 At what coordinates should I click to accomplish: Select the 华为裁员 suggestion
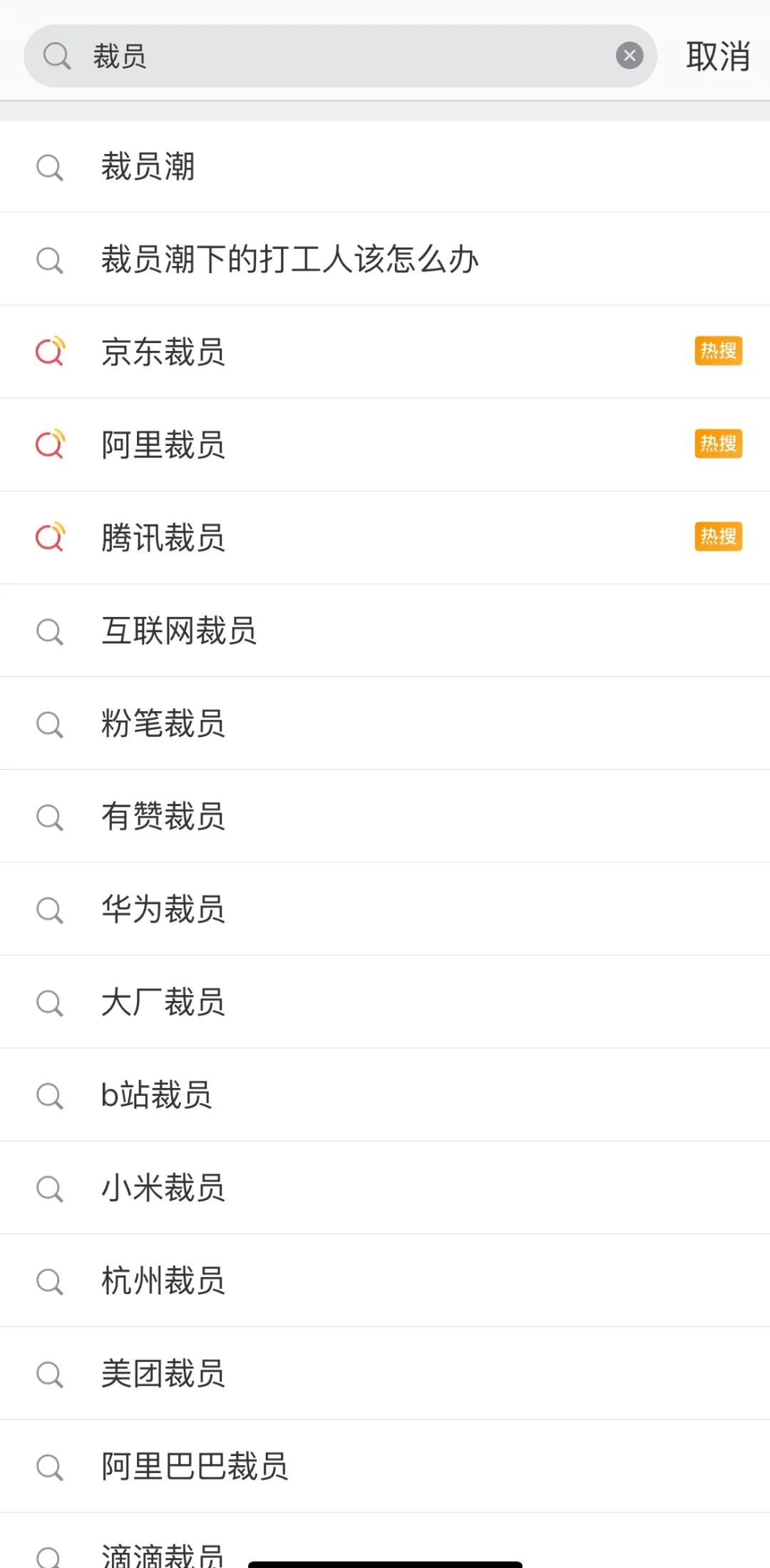(385, 909)
